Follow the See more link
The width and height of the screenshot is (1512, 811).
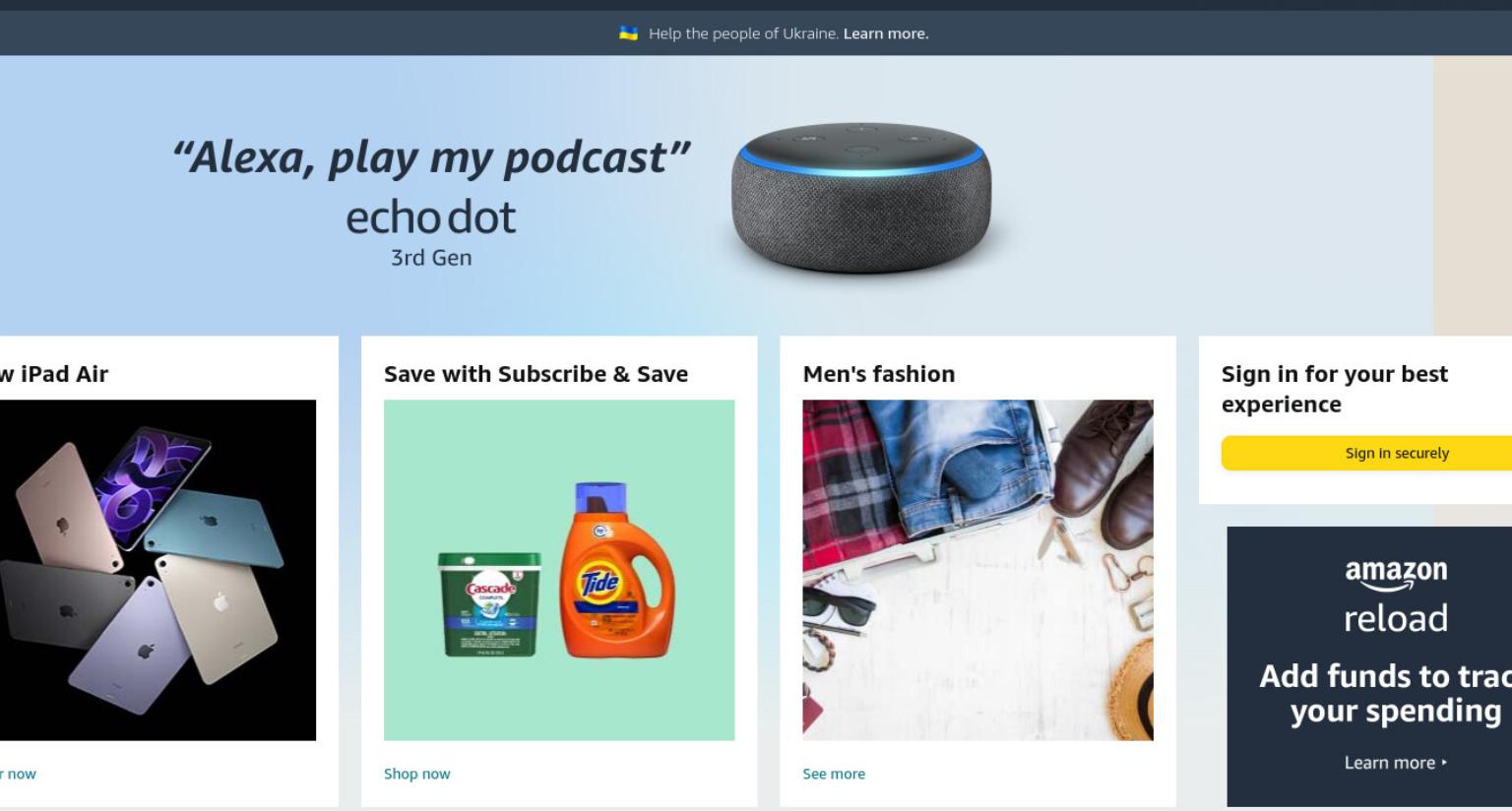834,774
